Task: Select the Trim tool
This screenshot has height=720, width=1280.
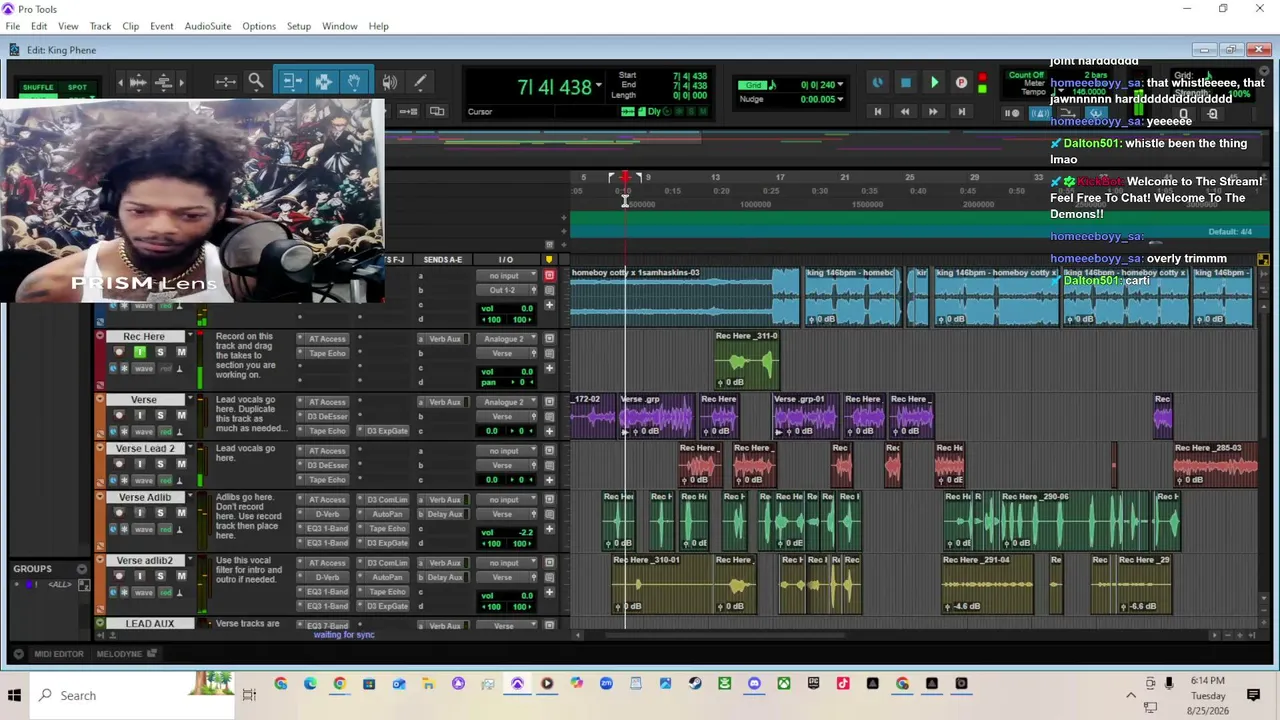Action: point(291,82)
